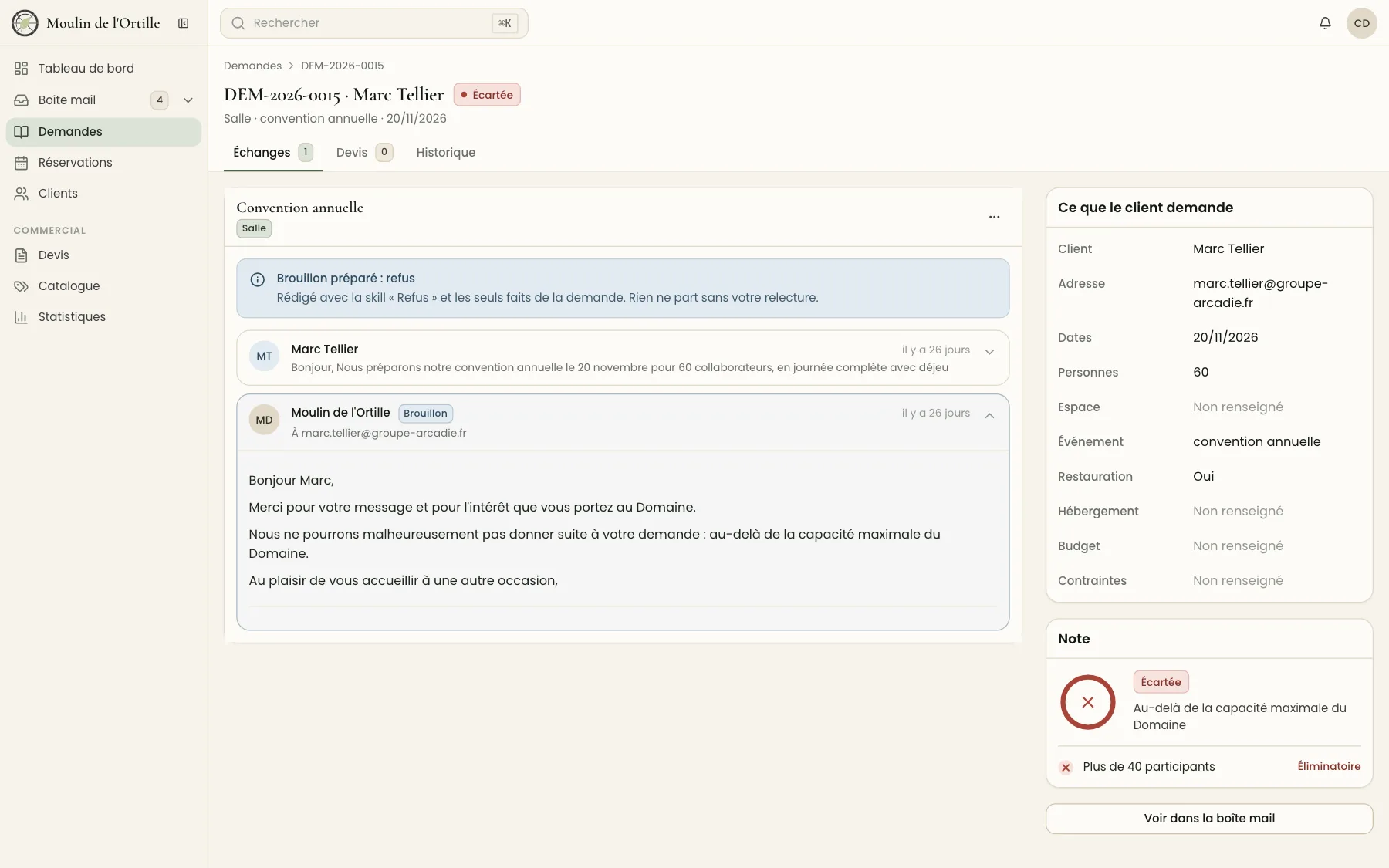The width and height of the screenshot is (1389, 868).
Task: Open the CD user avatar menu
Action: tap(1361, 23)
